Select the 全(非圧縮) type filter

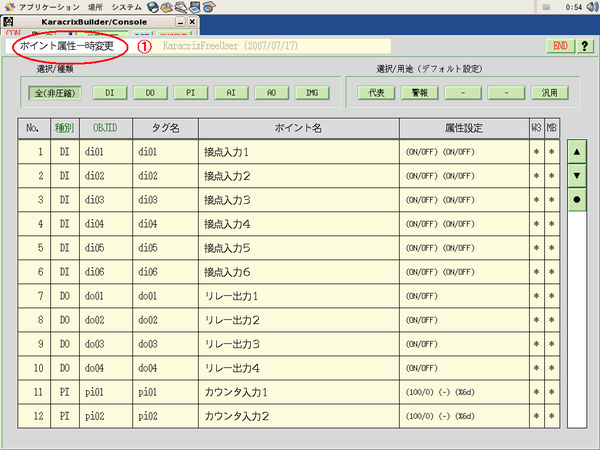pyautogui.click(x=55, y=93)
